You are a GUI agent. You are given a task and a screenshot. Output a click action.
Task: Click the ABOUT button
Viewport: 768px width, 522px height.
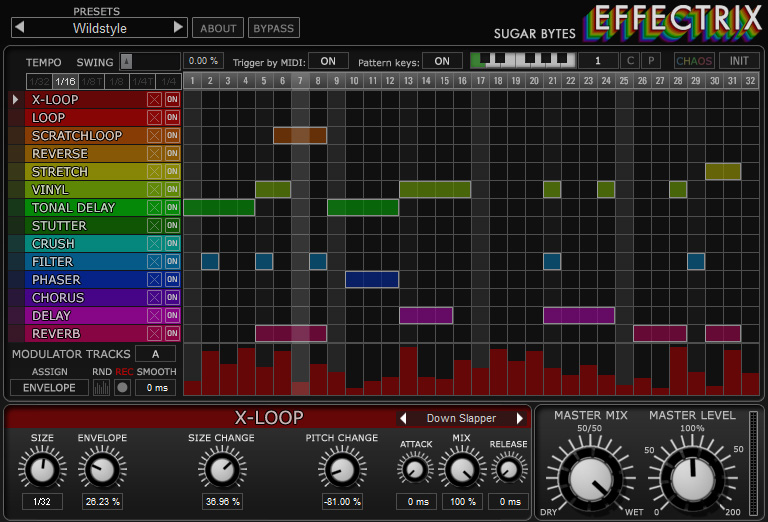pyautogui.click(x=217, y=28)
